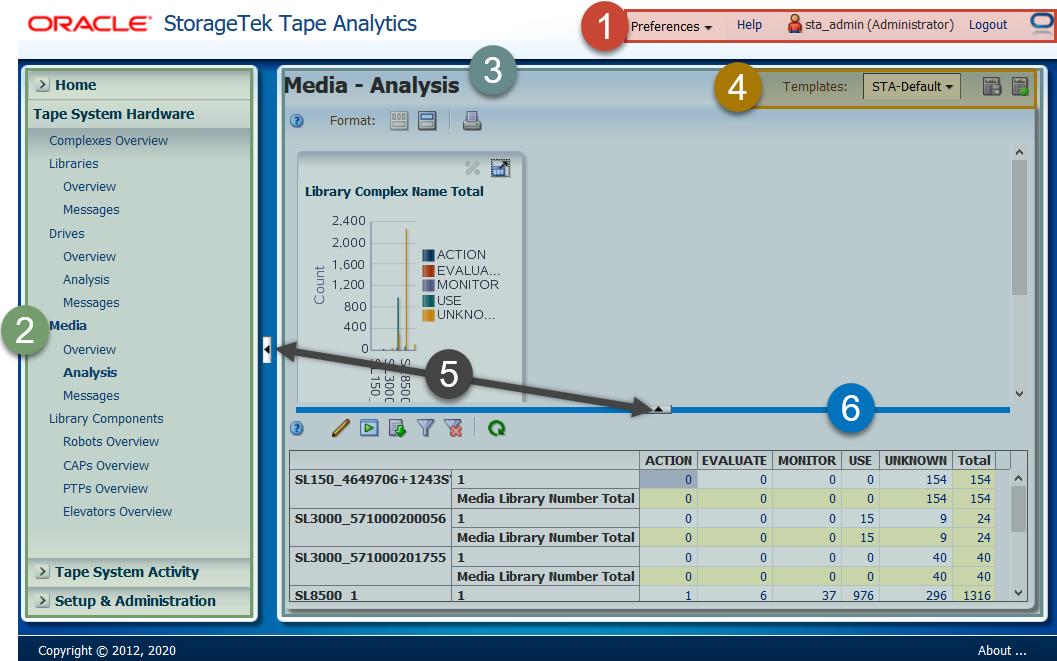Expand the Home navigation section
1057x661 pixels.
(x=42, y=84)
